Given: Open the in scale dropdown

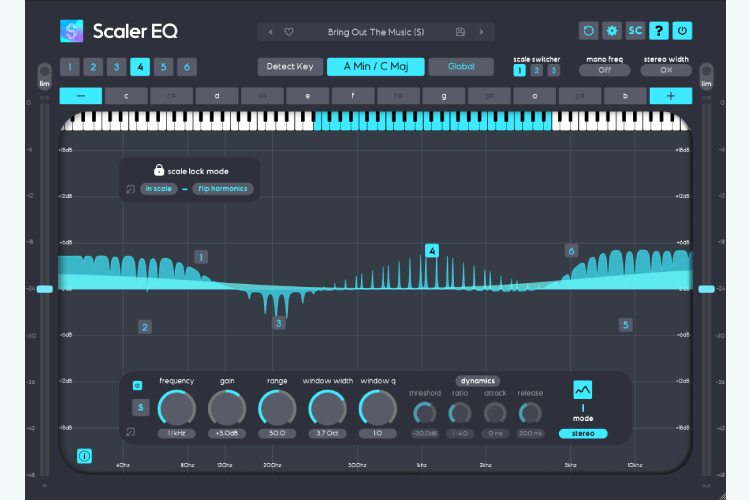Looking at the screenshot, I should pos(159,189).
